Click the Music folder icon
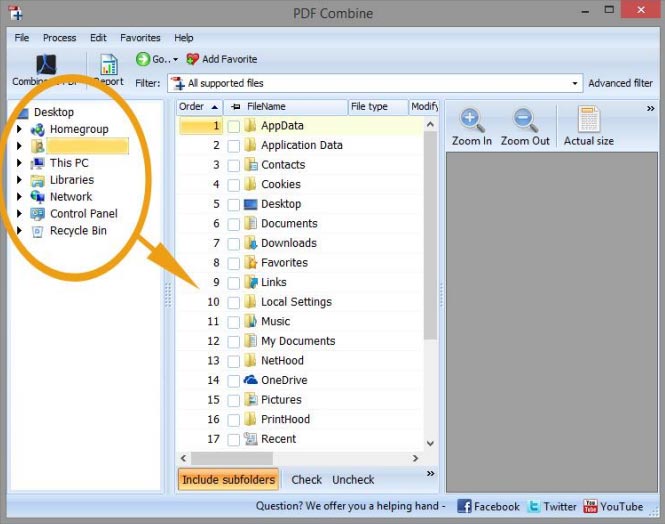This screenshot has height=524, width=665. point(251,321)
